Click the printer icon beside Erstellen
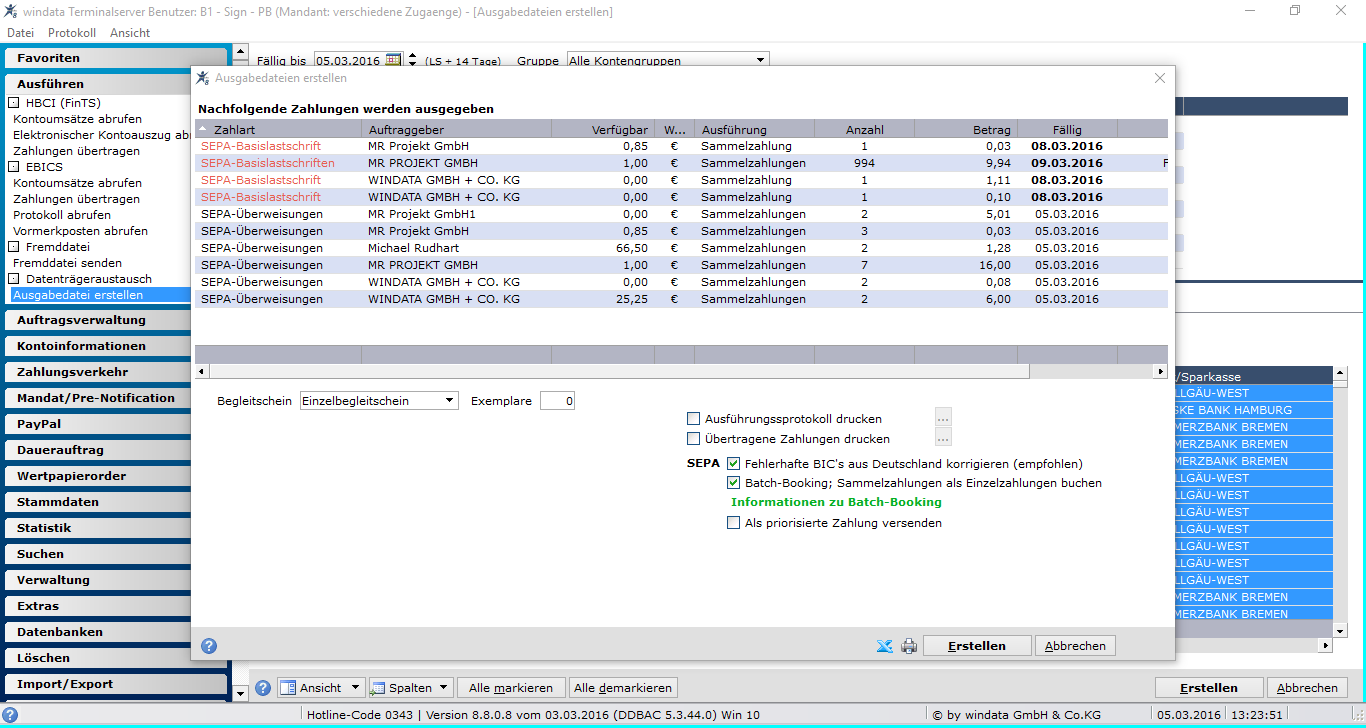 [x=909, y=646]
